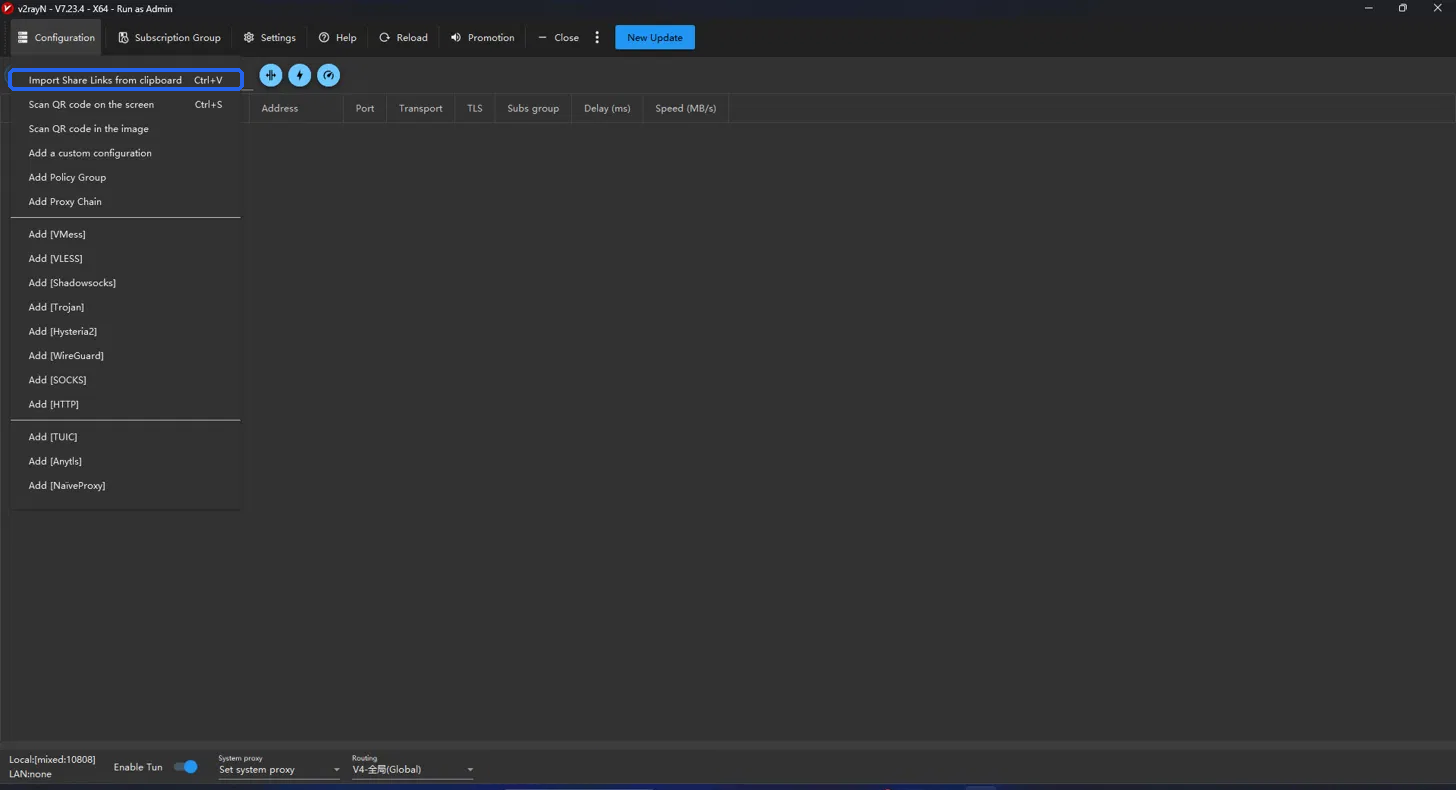Click the LAN:none status text
Screen dimensions: 1456x790
tap(30, 774)
